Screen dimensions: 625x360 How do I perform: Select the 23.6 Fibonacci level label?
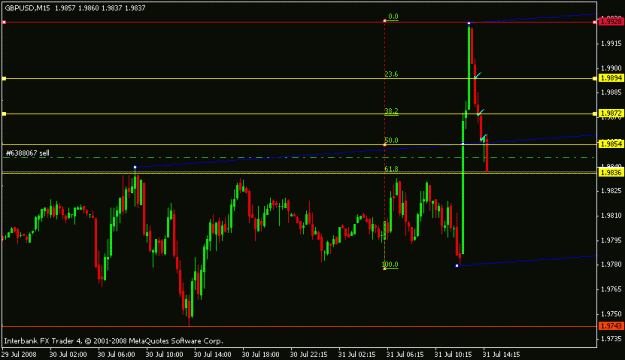point(391,74)
